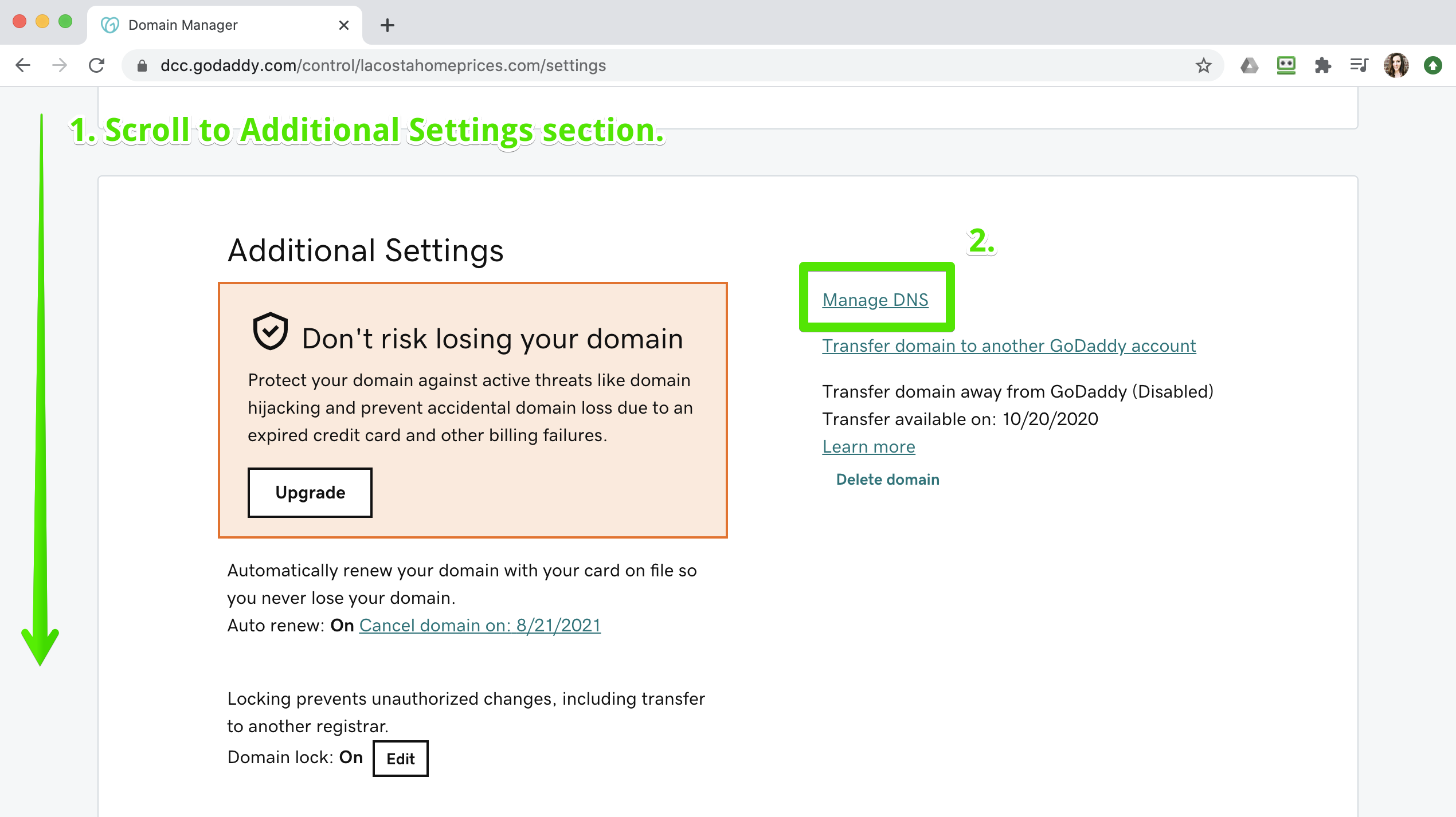Click the browser back arrow

(23, 65)
